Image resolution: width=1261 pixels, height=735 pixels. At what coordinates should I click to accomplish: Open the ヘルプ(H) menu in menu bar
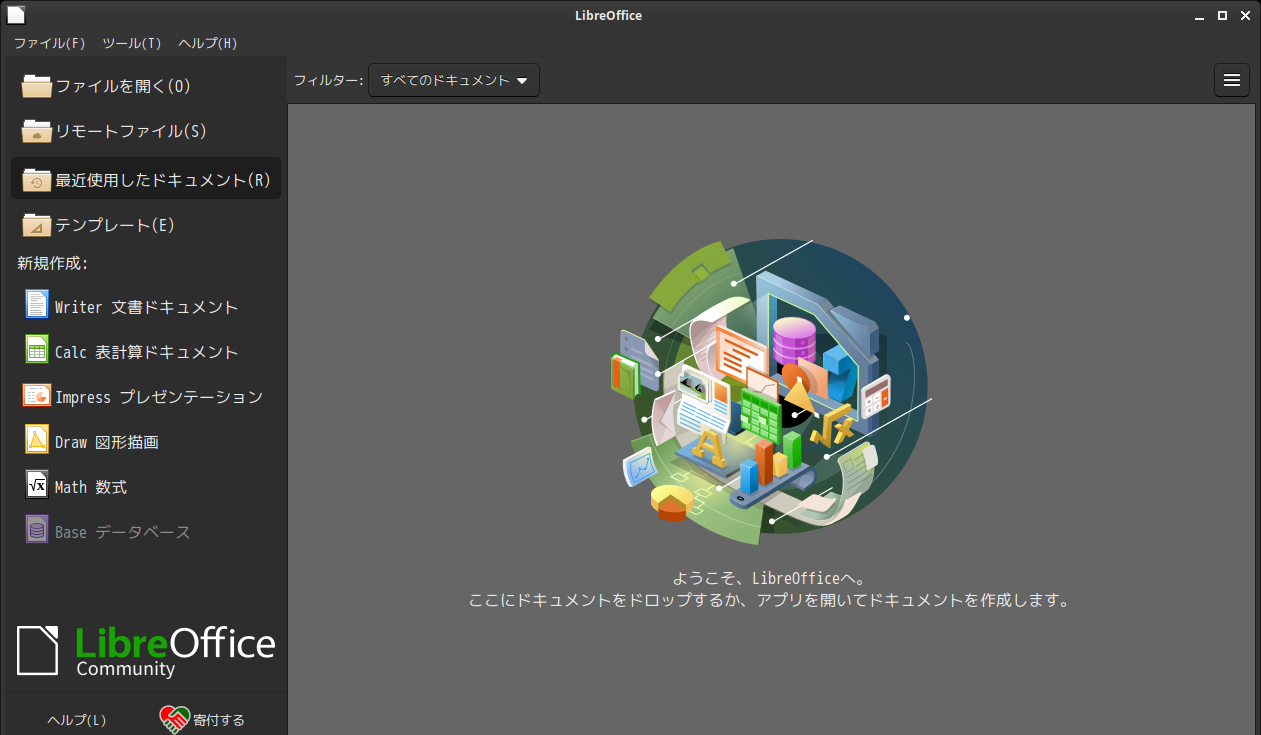[x=208, y=43]
